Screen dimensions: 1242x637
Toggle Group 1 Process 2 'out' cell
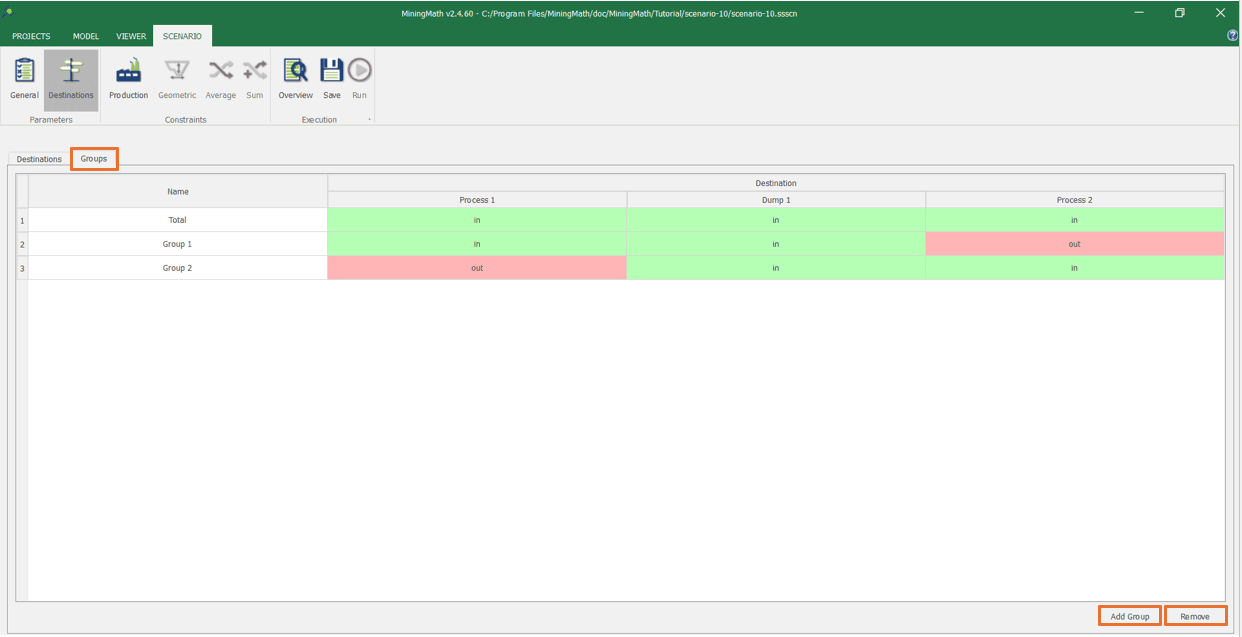[1074, 244]
